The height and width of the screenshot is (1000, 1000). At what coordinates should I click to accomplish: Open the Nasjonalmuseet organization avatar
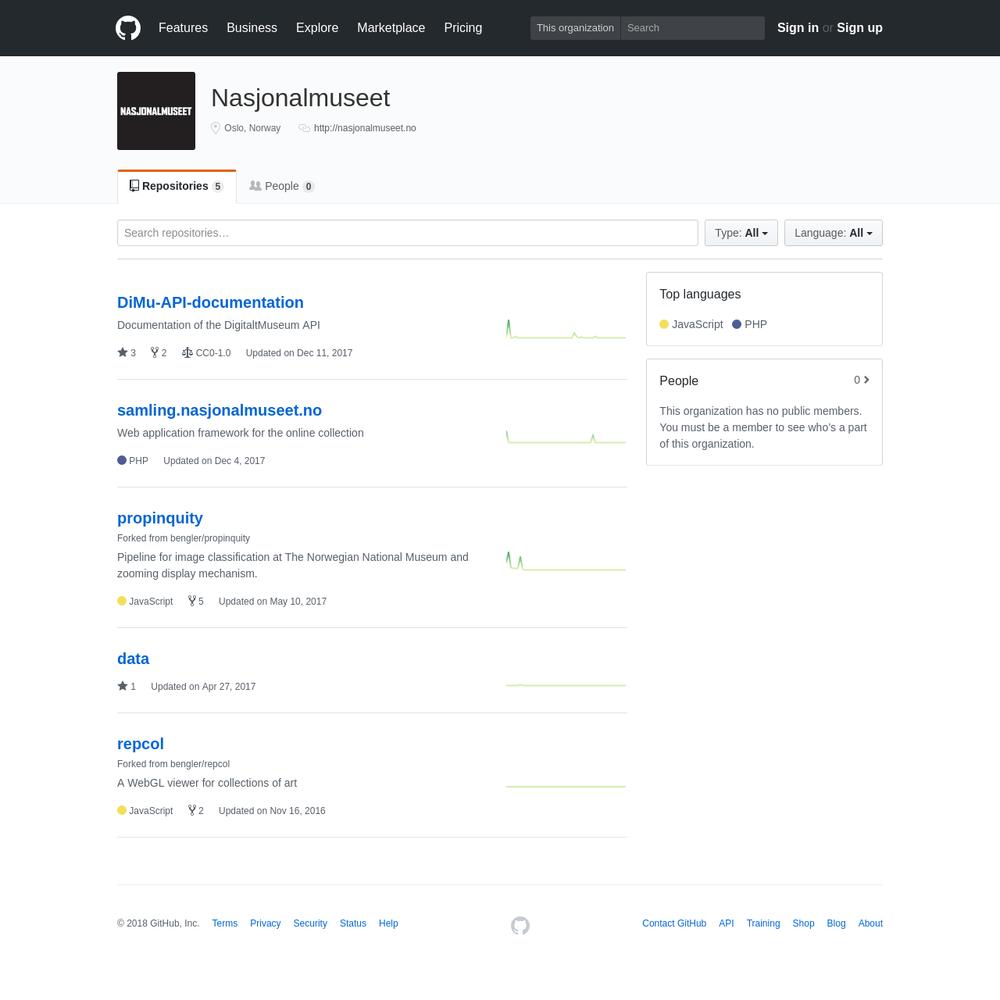156,111
